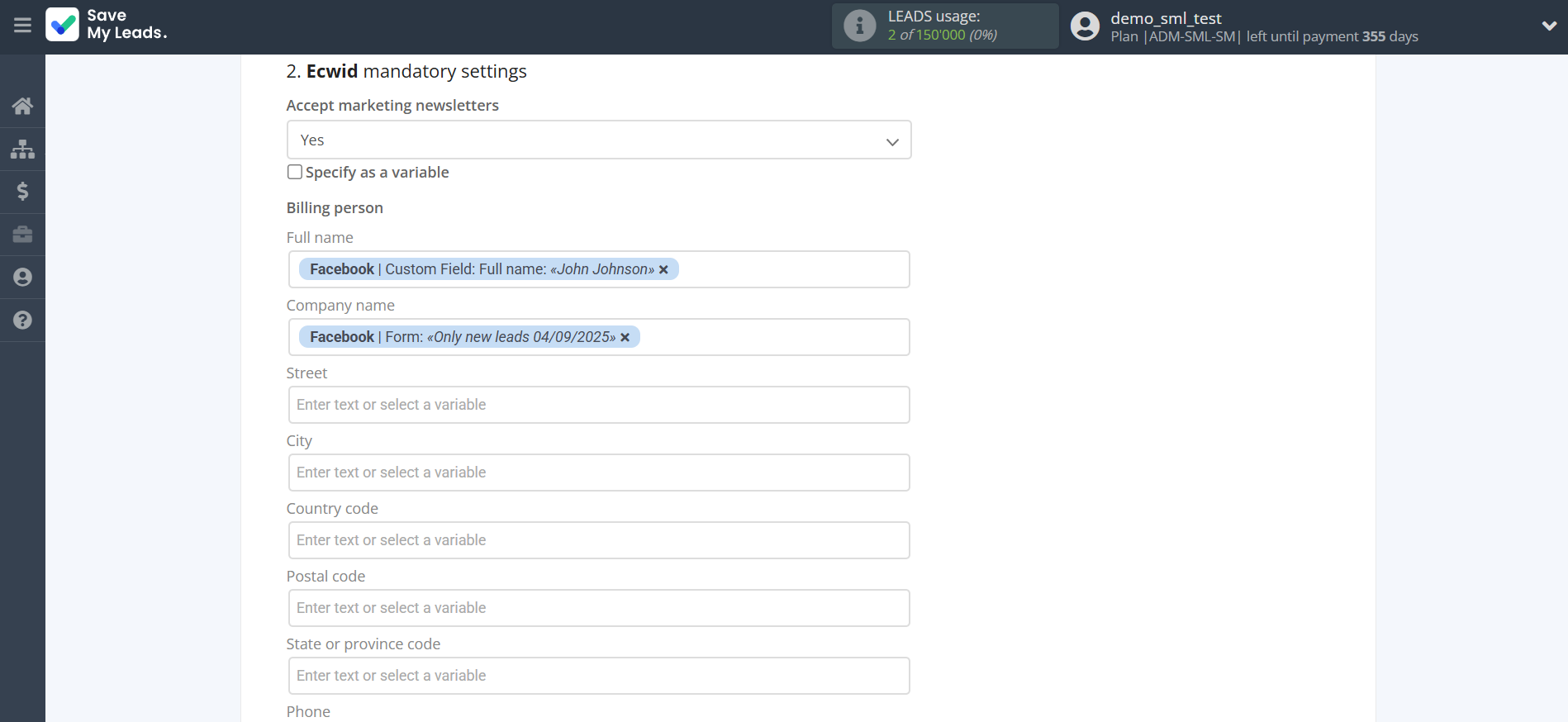This screenshot has width=1568, height=722.
Task: Open the connections sitemap icon
Action: tap(22, 149)
